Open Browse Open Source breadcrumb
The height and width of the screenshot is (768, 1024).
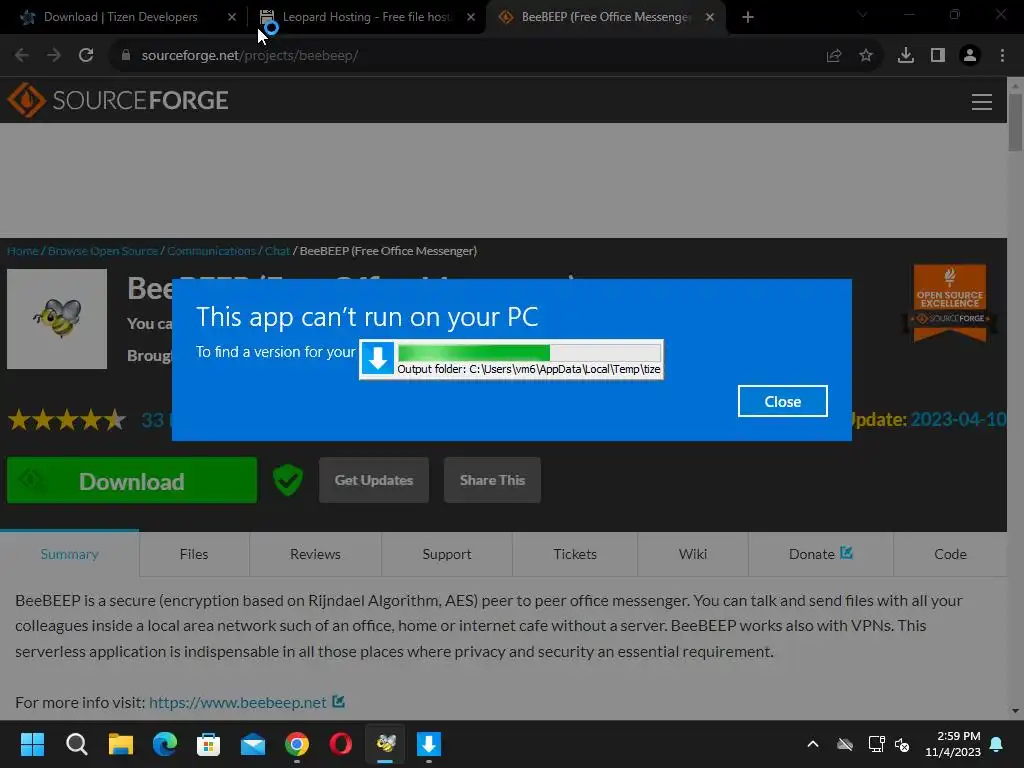(103, 251)
